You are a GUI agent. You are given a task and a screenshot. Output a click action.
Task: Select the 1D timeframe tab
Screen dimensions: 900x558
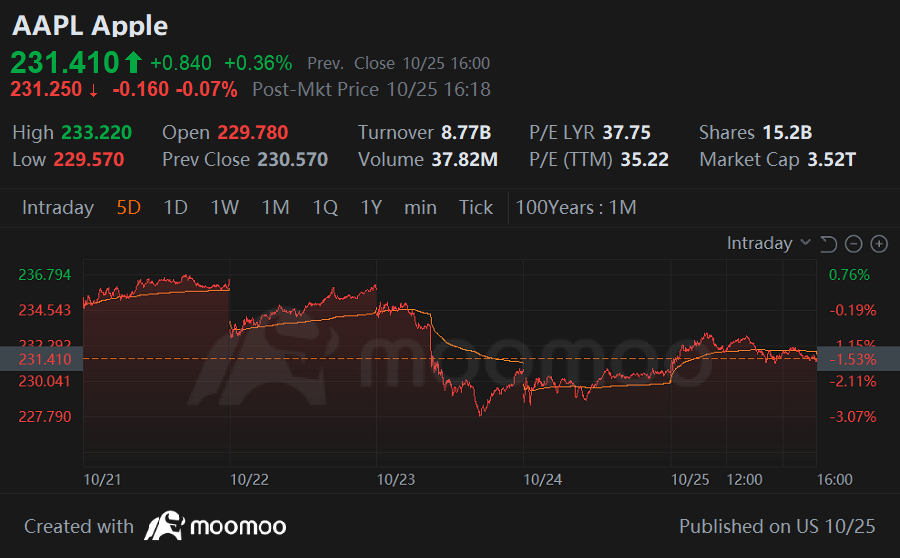click(176, 207)
